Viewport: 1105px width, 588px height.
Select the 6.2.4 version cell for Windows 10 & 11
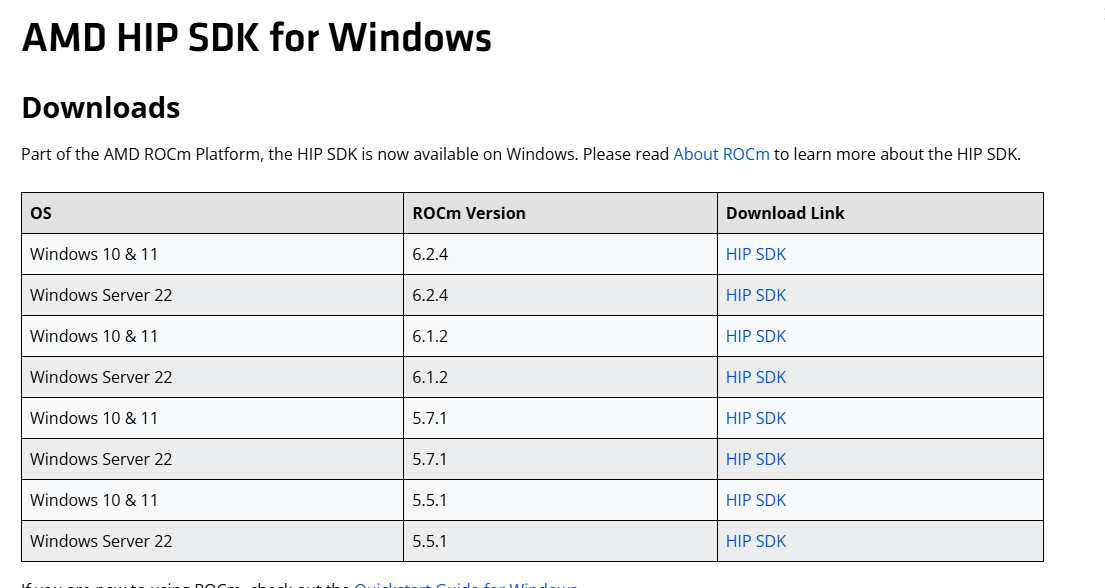pyautogui.click(x=430, y=254)
